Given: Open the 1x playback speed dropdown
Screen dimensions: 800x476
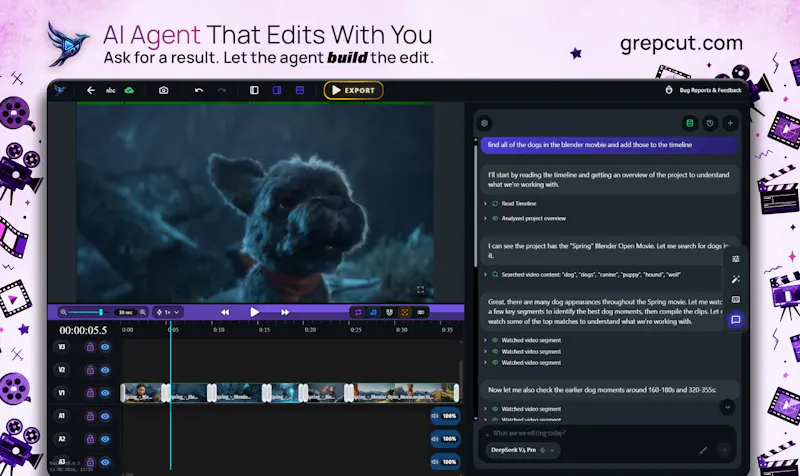Looking at the screenshot, I should point(167,312).
